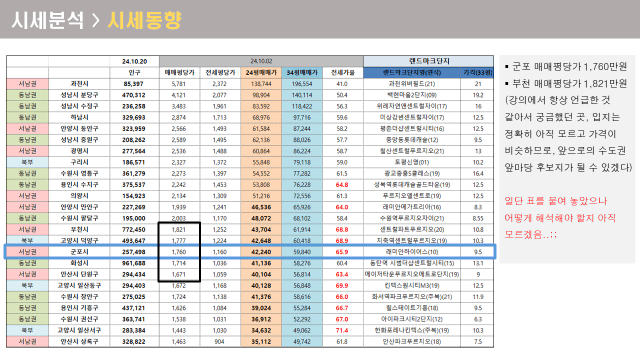This screenshot has width=640, height=360.
Task: Select the '수원시 영통구' city cell
Action: 79,173
